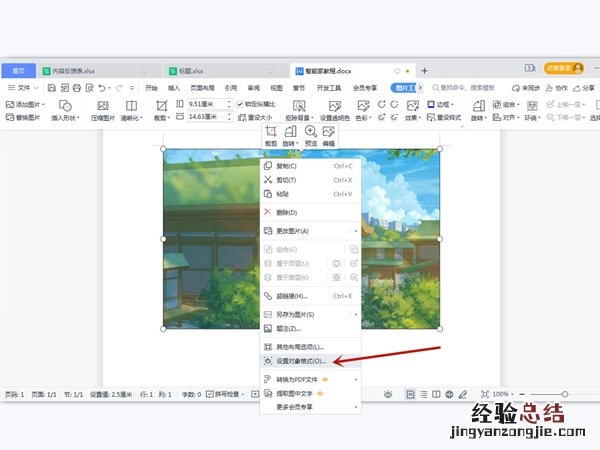600x450 pixels.
Task: Choose 转换为PDF文件 in context menu
Action: coord(310,380)
